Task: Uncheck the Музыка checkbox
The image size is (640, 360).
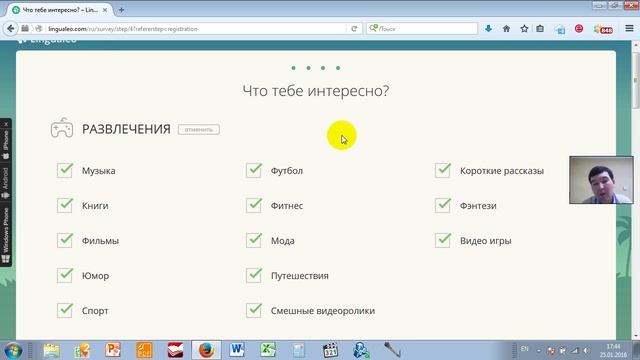Action: click(x=64, y=170)
